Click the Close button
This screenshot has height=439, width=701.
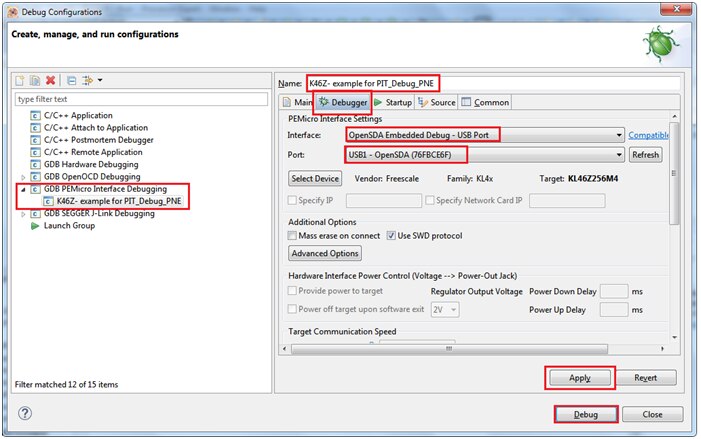pyautogui.click(x=652, y=414)
